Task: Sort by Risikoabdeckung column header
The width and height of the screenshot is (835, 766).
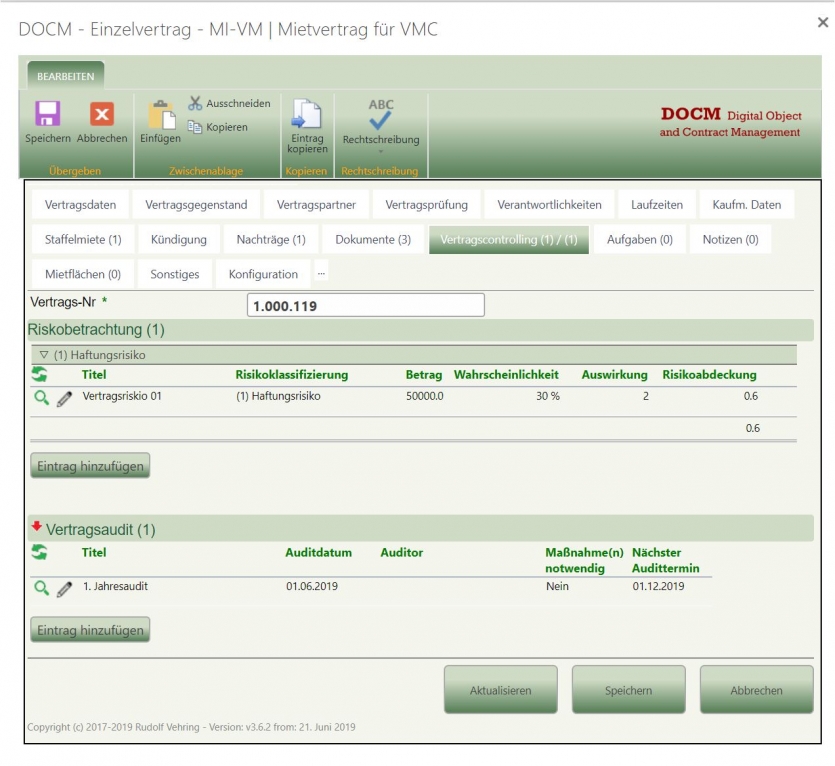Action: pos(709,374)
